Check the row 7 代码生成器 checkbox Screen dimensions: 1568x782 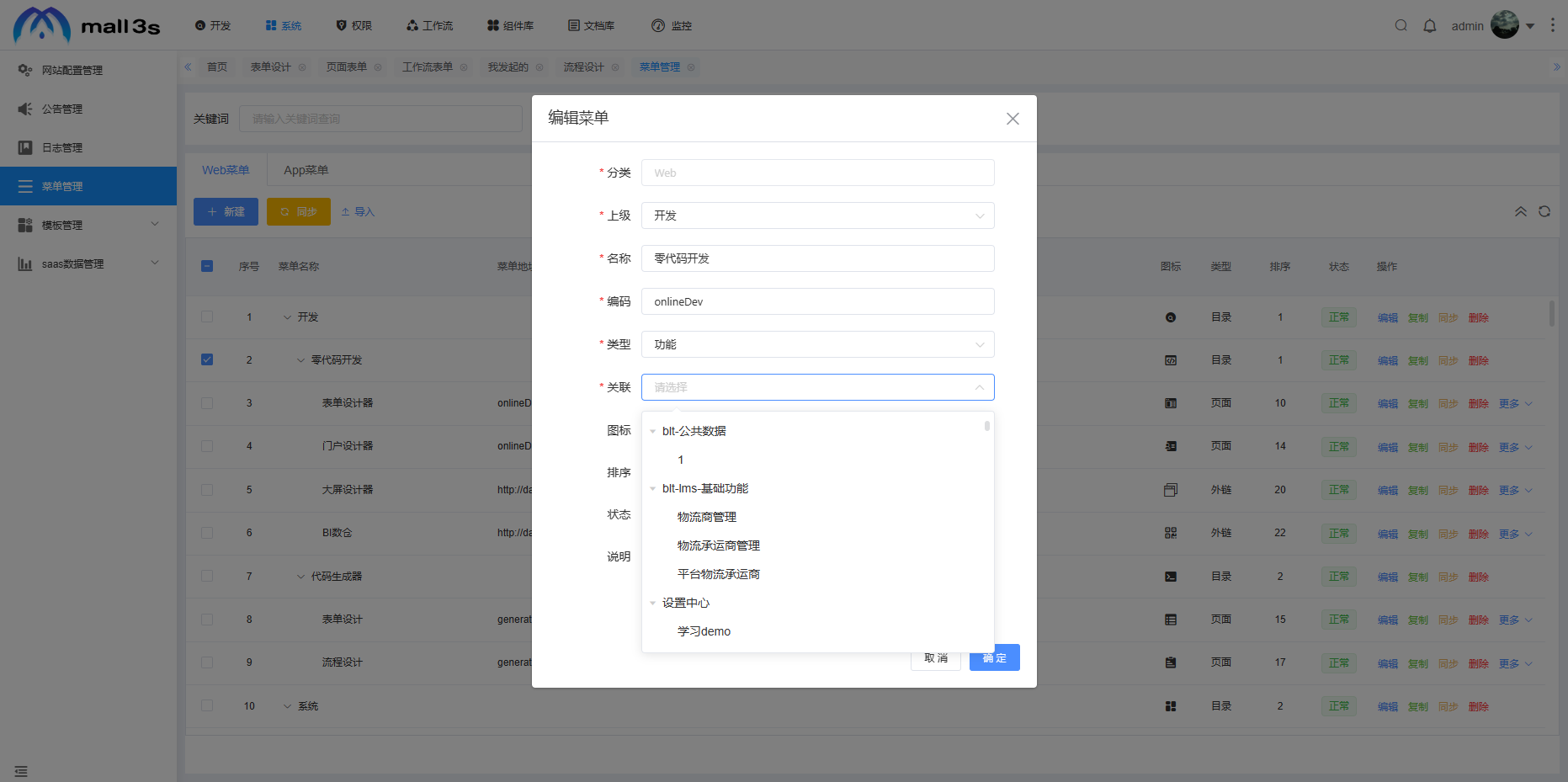(207, 576)
